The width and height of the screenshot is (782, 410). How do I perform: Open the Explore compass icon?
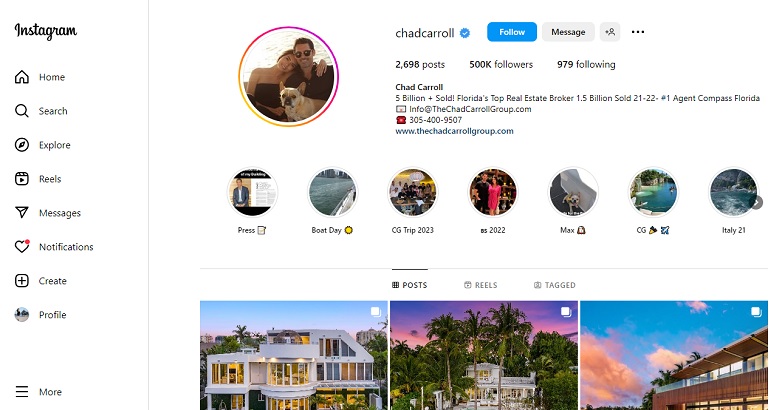[21, 145]
